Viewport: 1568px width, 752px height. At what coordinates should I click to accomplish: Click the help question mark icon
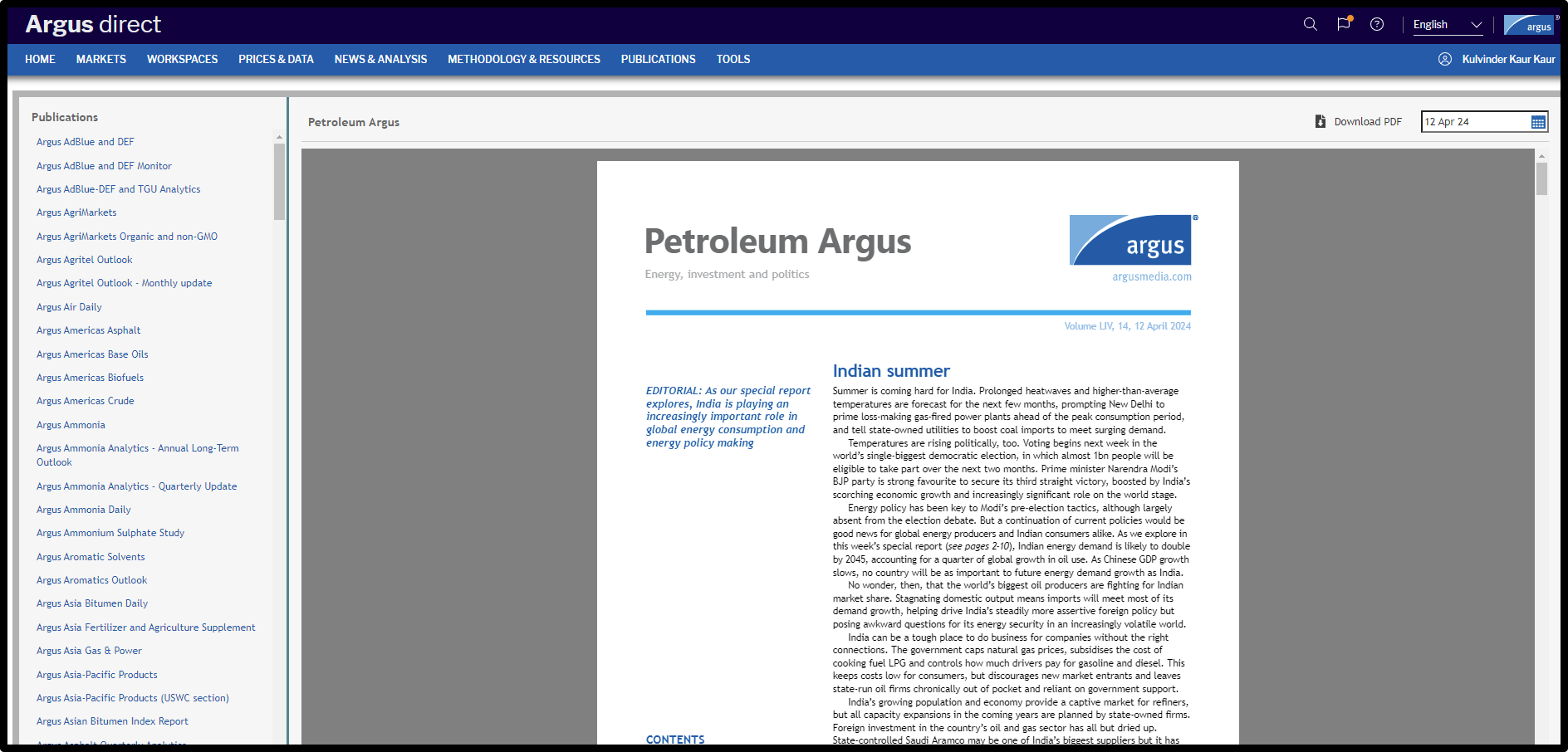1377,24
